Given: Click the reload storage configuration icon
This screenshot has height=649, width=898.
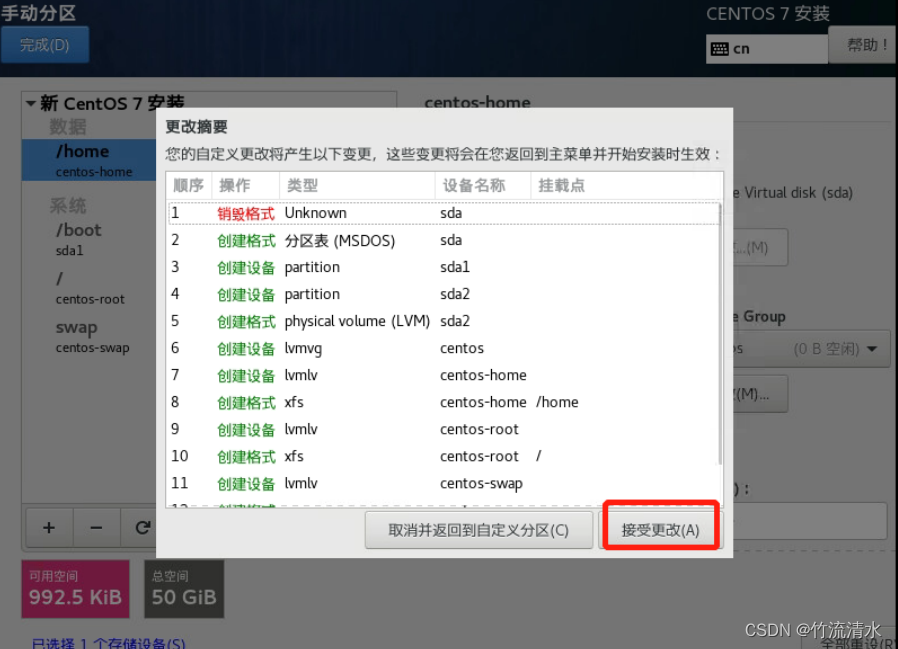Looking at the screenshot, I should [x=142, y=528].
